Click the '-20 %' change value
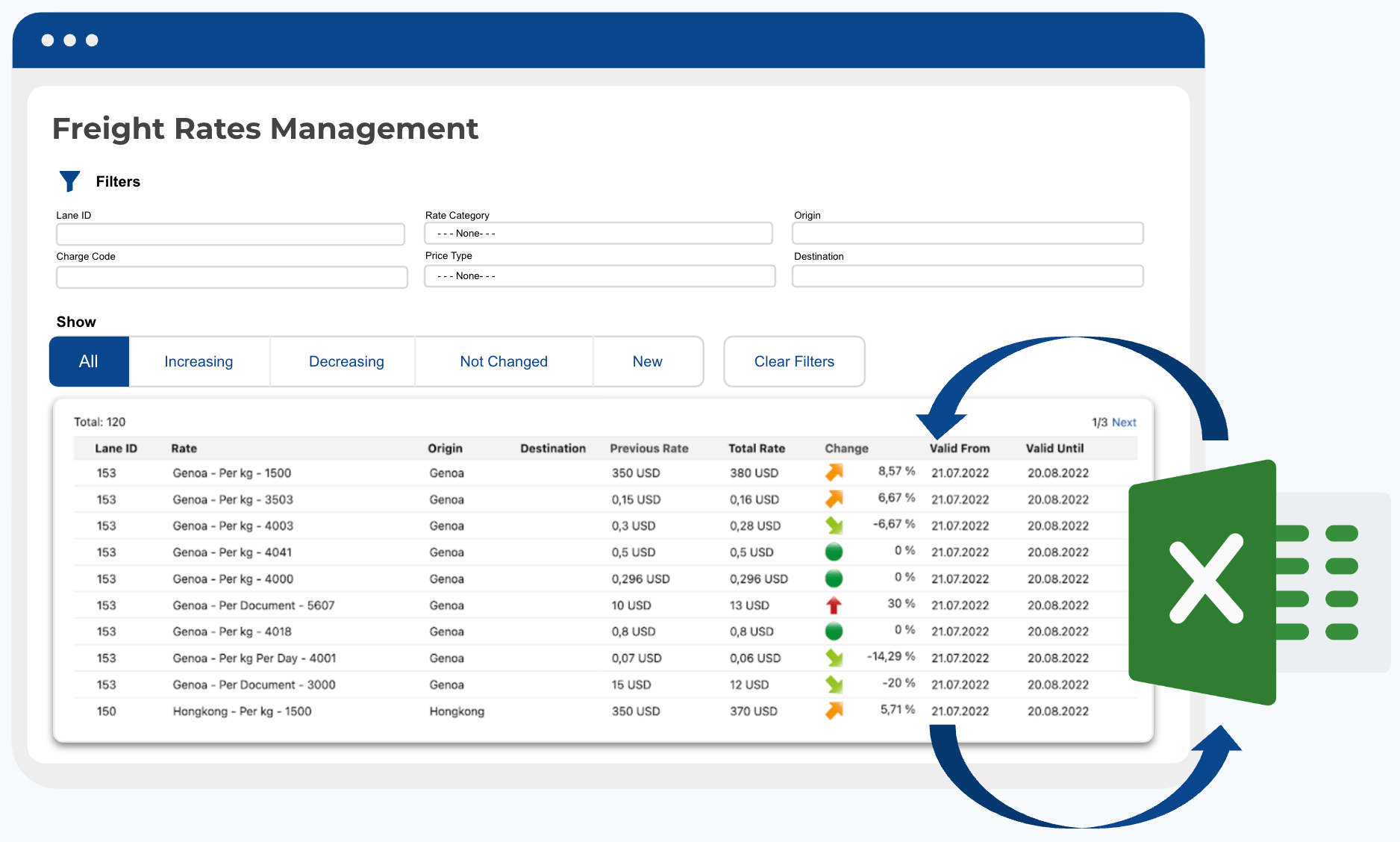1400x842 pixels. tap(899, 683)
